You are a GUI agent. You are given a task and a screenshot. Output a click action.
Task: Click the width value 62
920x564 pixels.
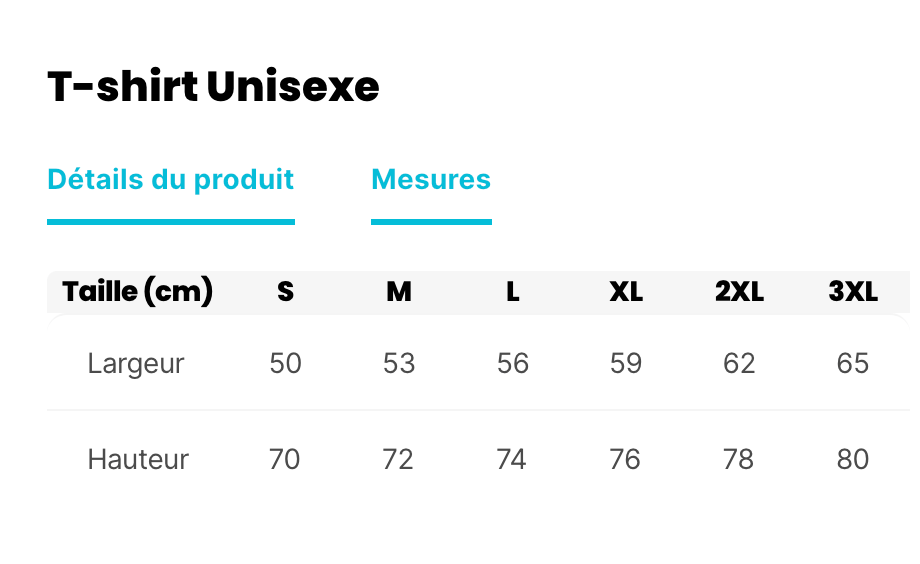739,363
